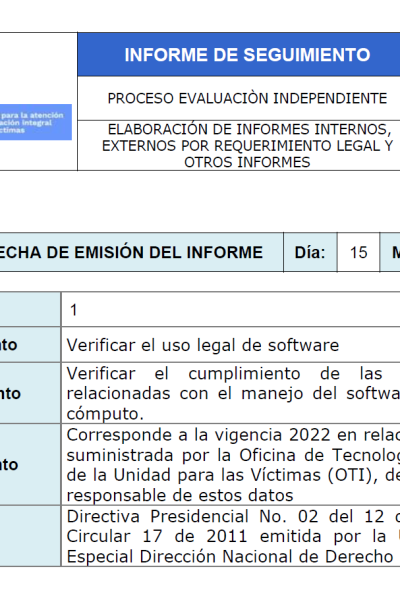Click the suministrada por la Oficina line
400x600 pixels.
point(233,455)
